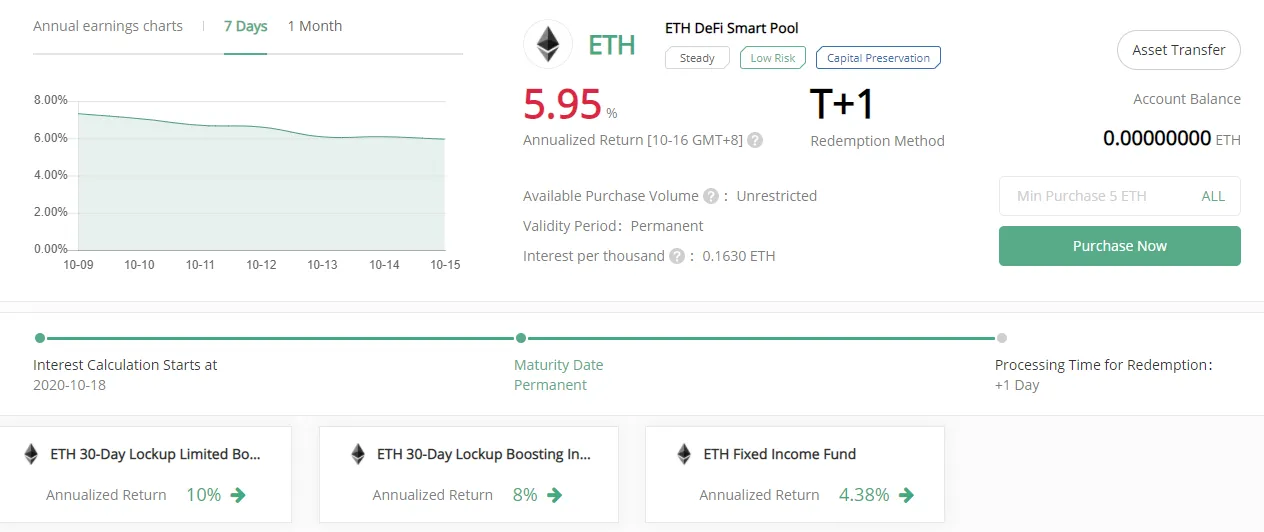This screenshot has height=532, width=1264.
Task: Click the Asset Transfer button
Action: pos(1178,50)
